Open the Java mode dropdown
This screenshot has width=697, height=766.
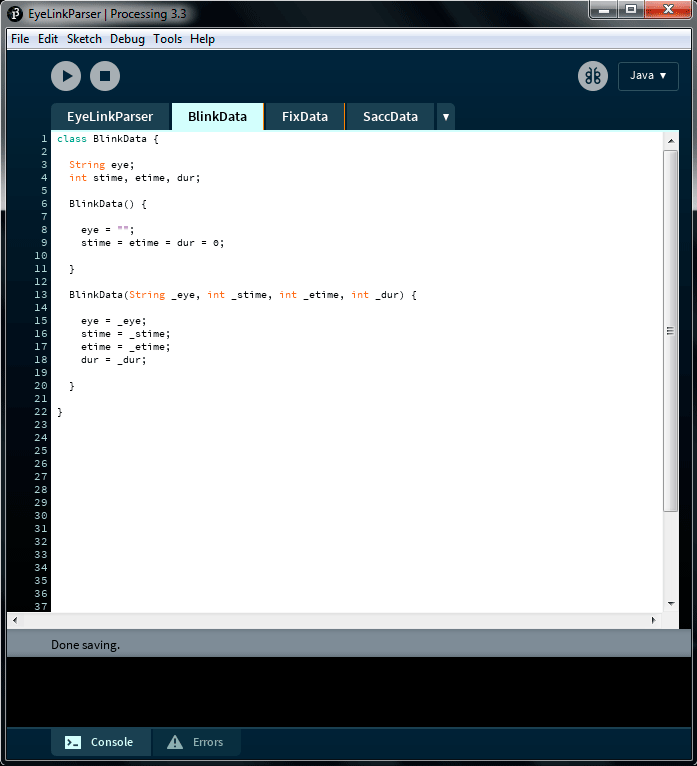pos(648,76)
